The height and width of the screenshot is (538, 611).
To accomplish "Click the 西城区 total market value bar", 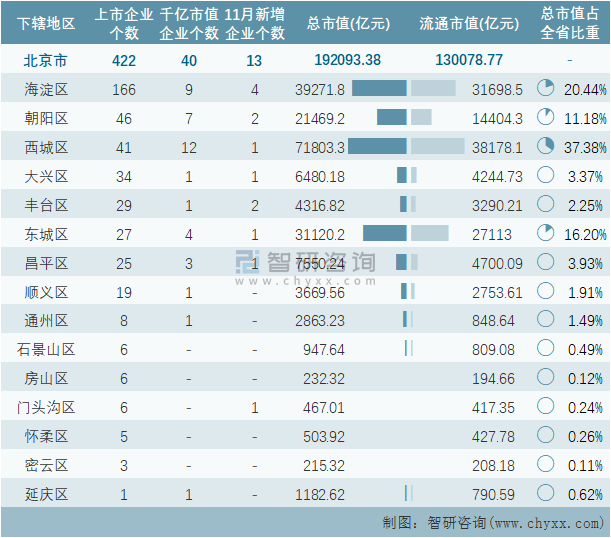I will 376,147.
